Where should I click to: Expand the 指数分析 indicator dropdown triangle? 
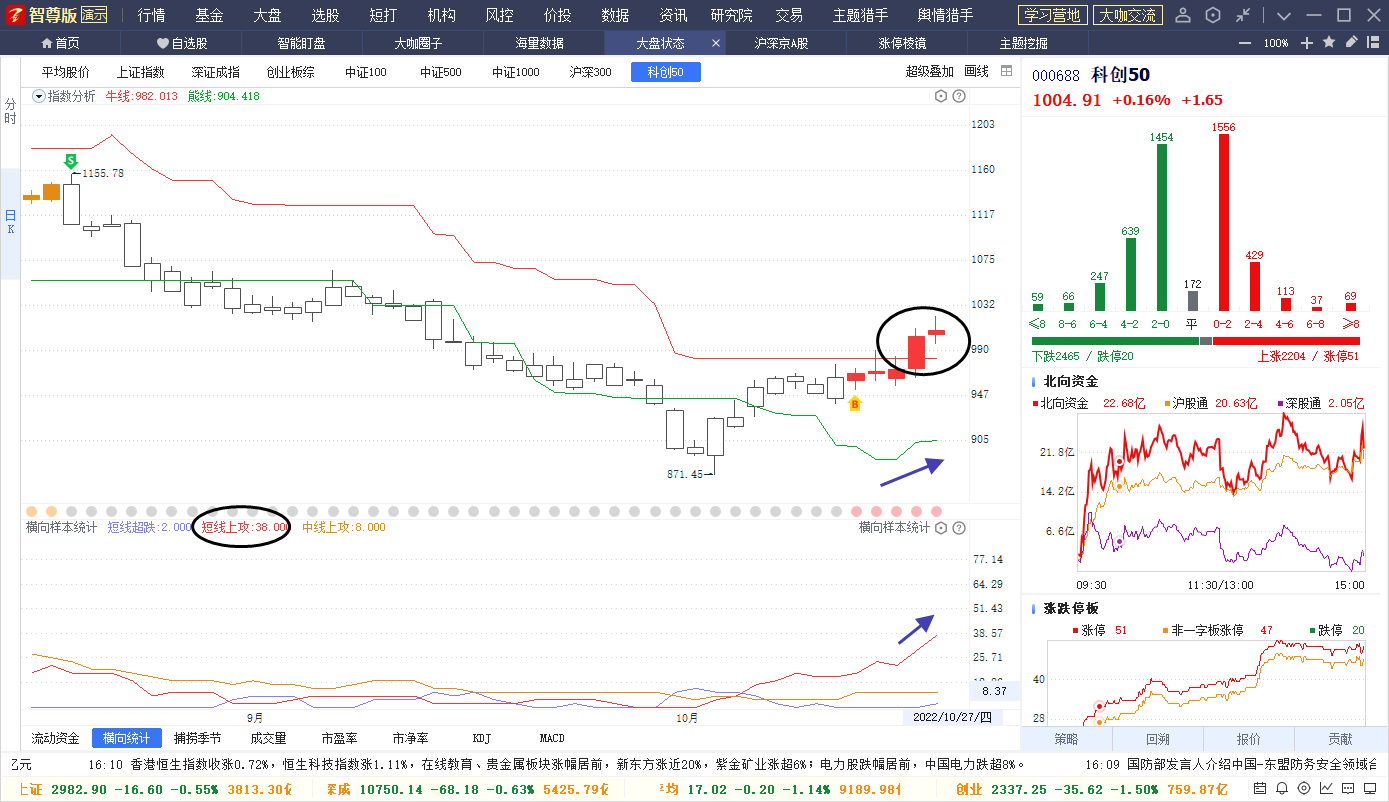pos(39,96)
